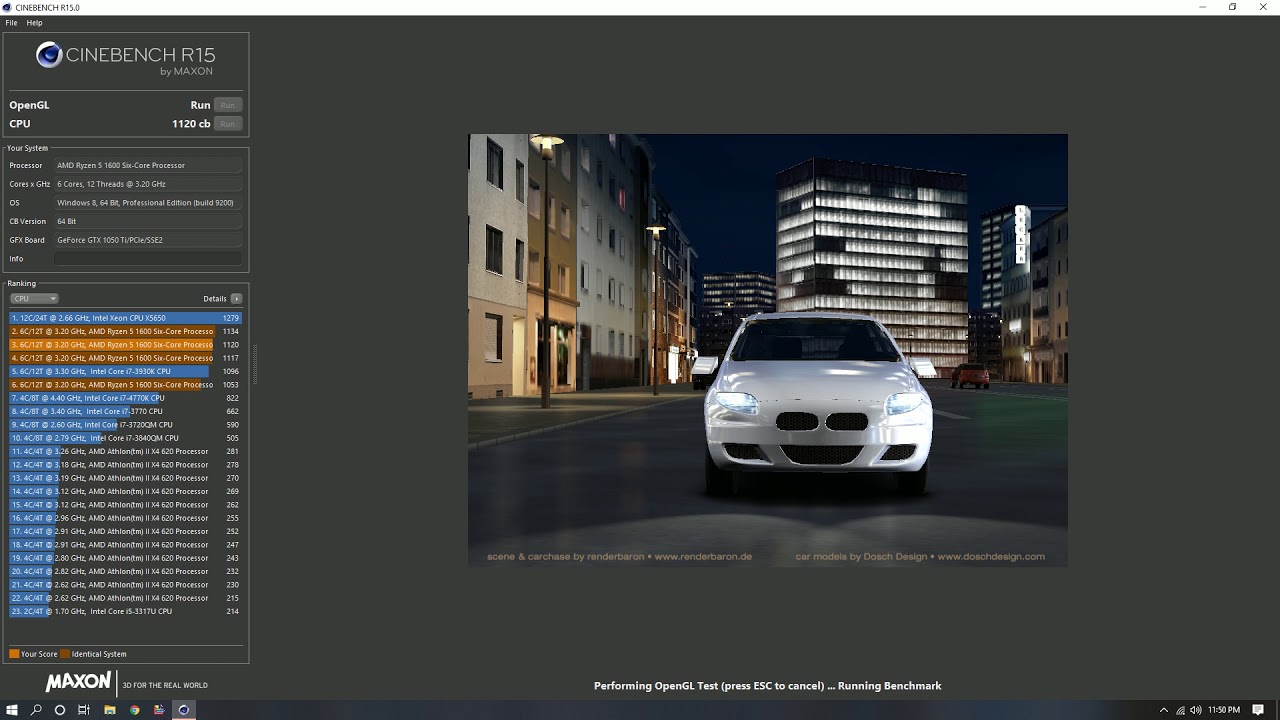Click the Cinebench taskbar icon
1280x720 pixels.
pyautogui.click(x=183, y=710)
